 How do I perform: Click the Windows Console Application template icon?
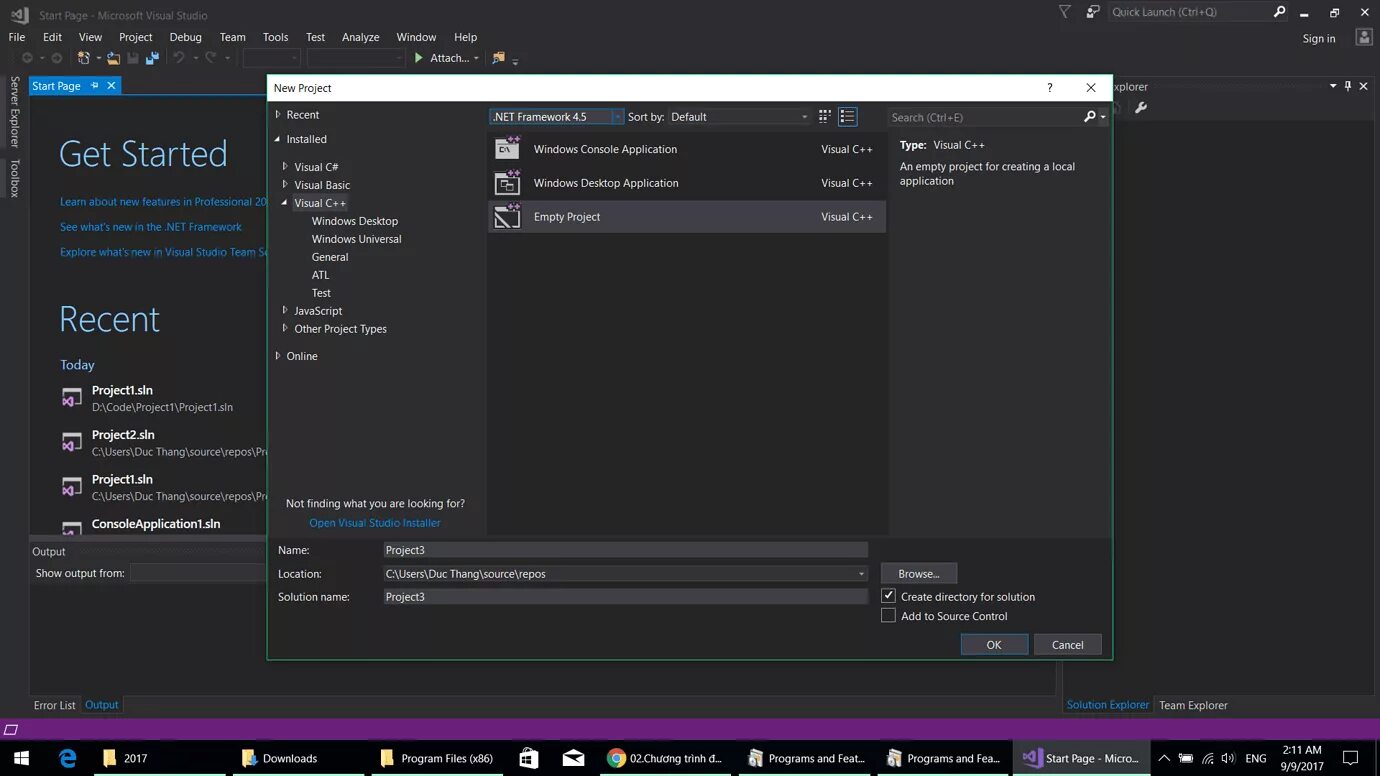click(508, 149)
